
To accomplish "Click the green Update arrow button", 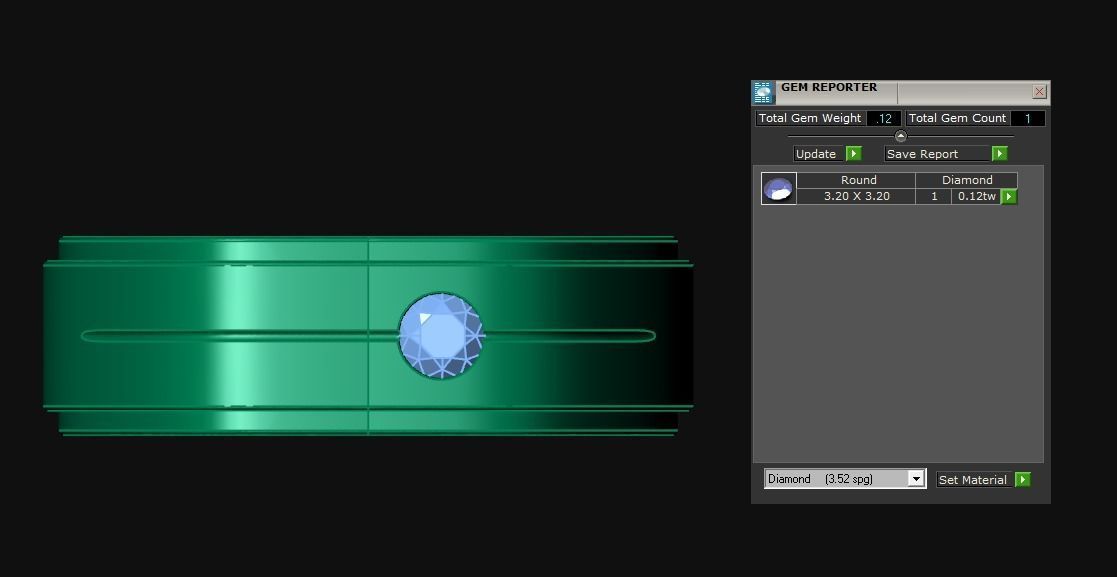I will (x=853, y=154).
